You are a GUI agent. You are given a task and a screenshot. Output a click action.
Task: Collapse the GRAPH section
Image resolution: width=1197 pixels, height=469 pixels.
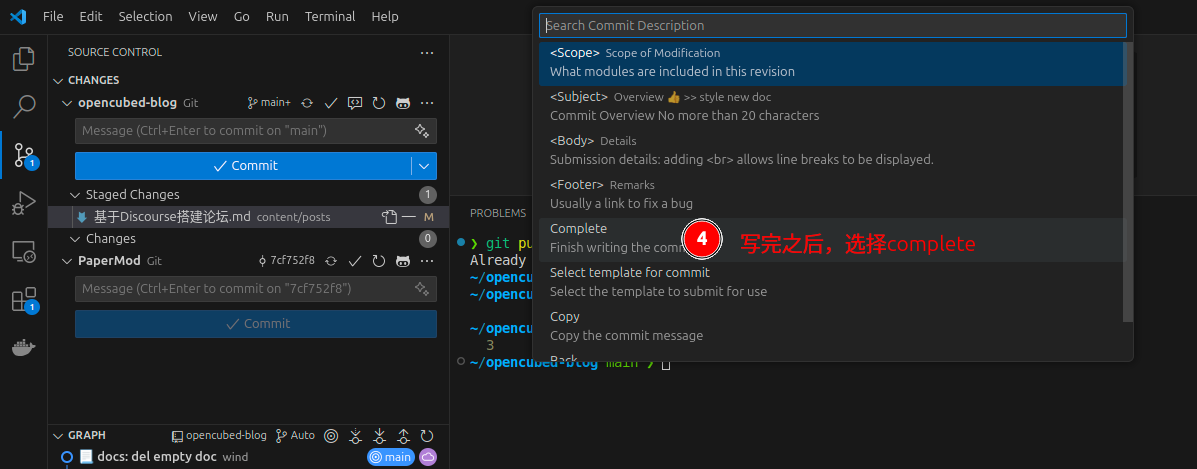point(57,436)
